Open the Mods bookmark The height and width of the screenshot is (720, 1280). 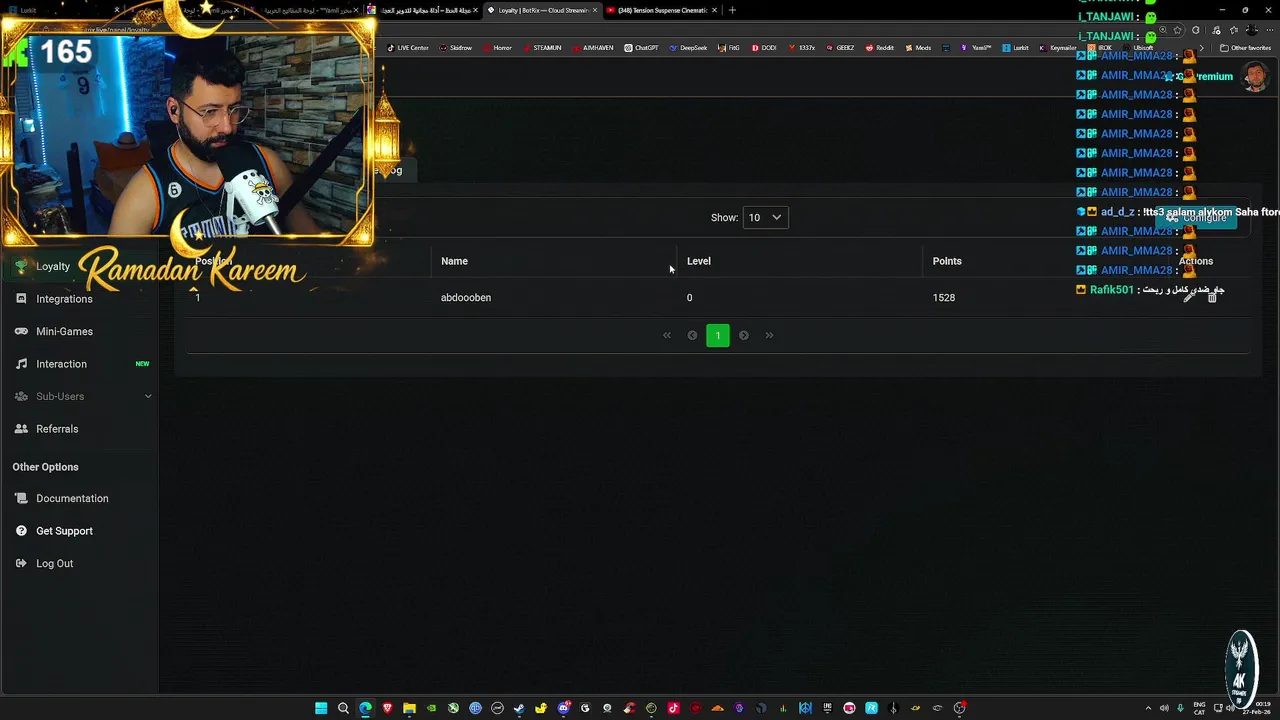coord(918,48)
